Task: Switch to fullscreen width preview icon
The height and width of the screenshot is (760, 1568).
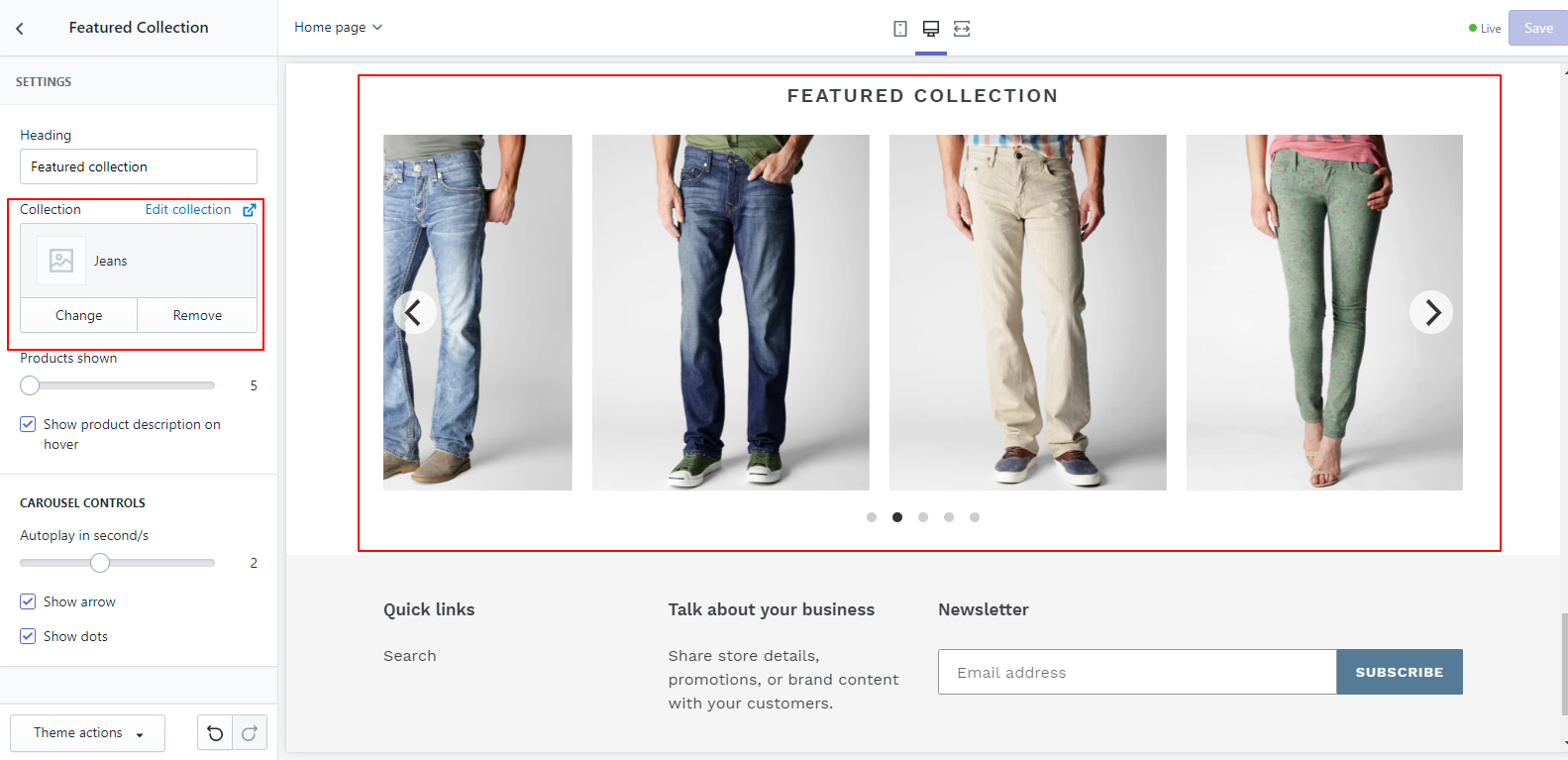Action: (x=962, y=29)
